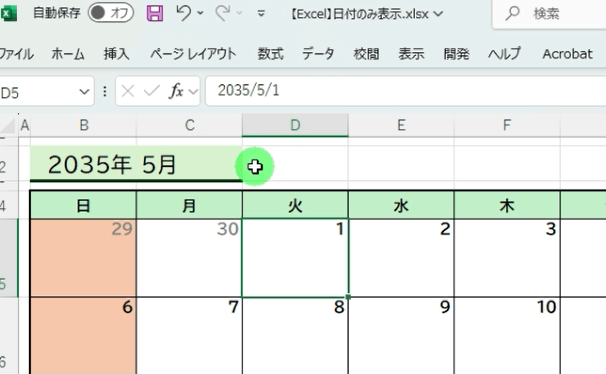Screen dimensions: 606x374
Task: Select row 4 header
Action: point(8,205)
